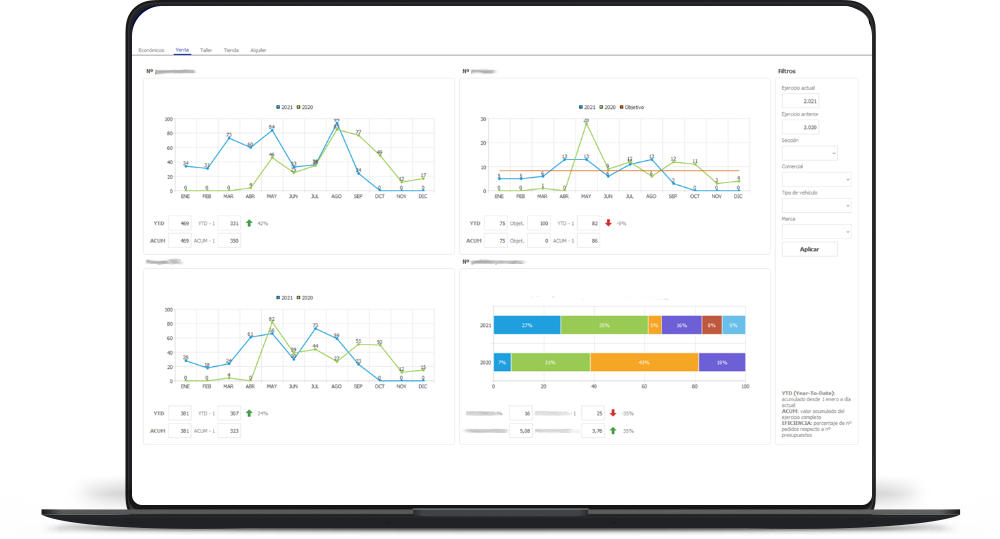Click green up arrow beside 42%
The width and height of the screenshot is (1000, 539).
coord(249,223)
